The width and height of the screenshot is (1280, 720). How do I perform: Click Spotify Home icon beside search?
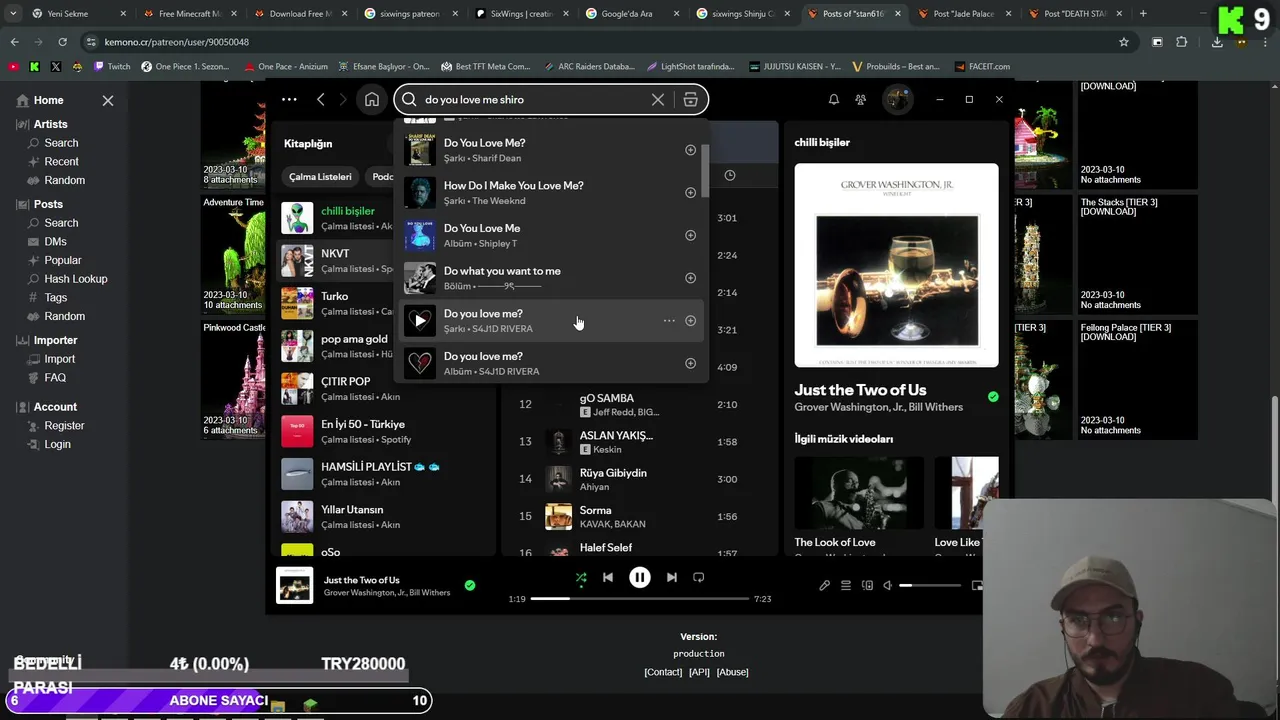[372, 99]
